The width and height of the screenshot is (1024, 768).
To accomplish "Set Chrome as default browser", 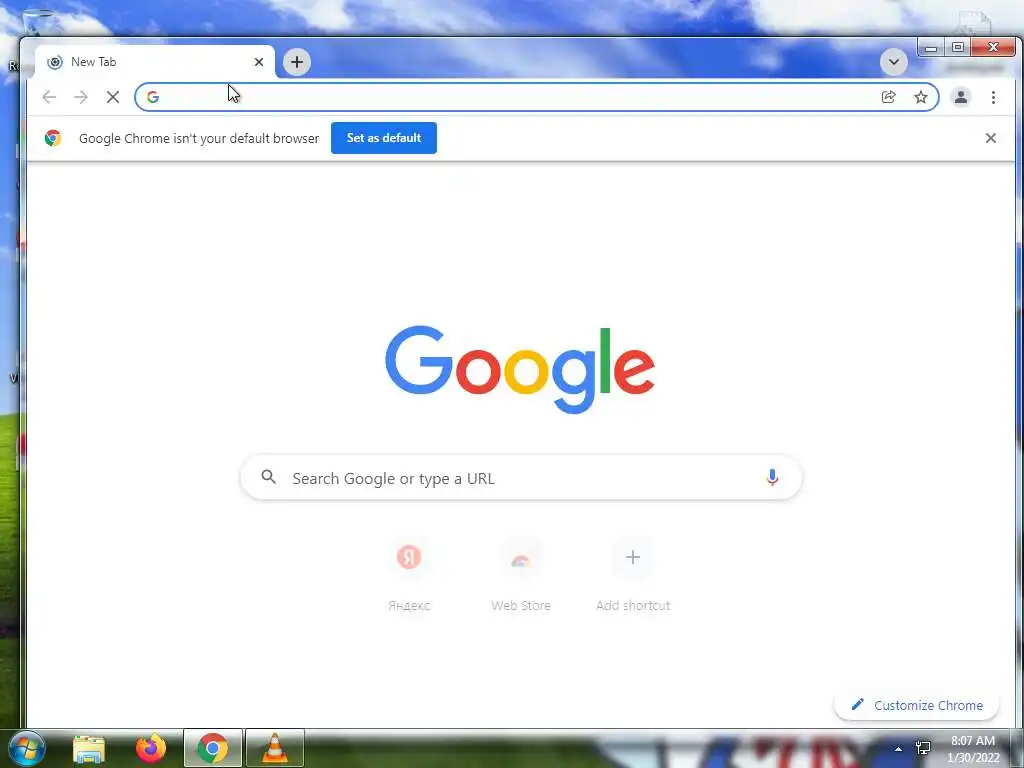I will click(383, 138).
